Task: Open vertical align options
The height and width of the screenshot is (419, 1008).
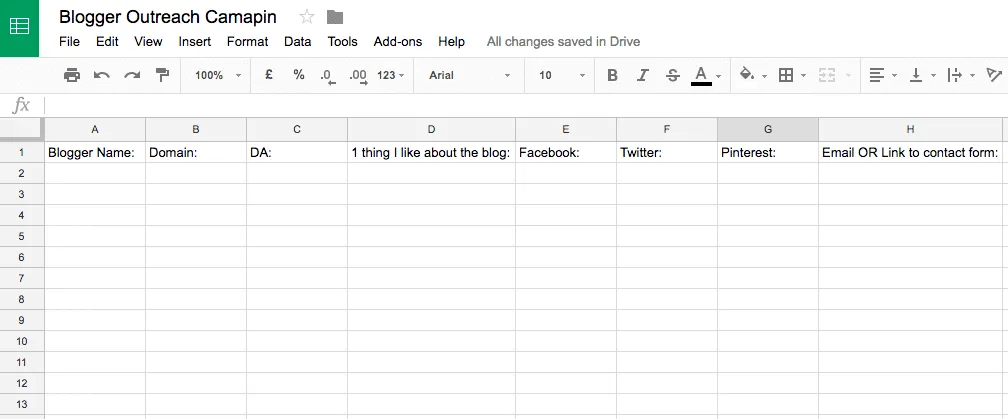Action: click(x=915, y=75)
